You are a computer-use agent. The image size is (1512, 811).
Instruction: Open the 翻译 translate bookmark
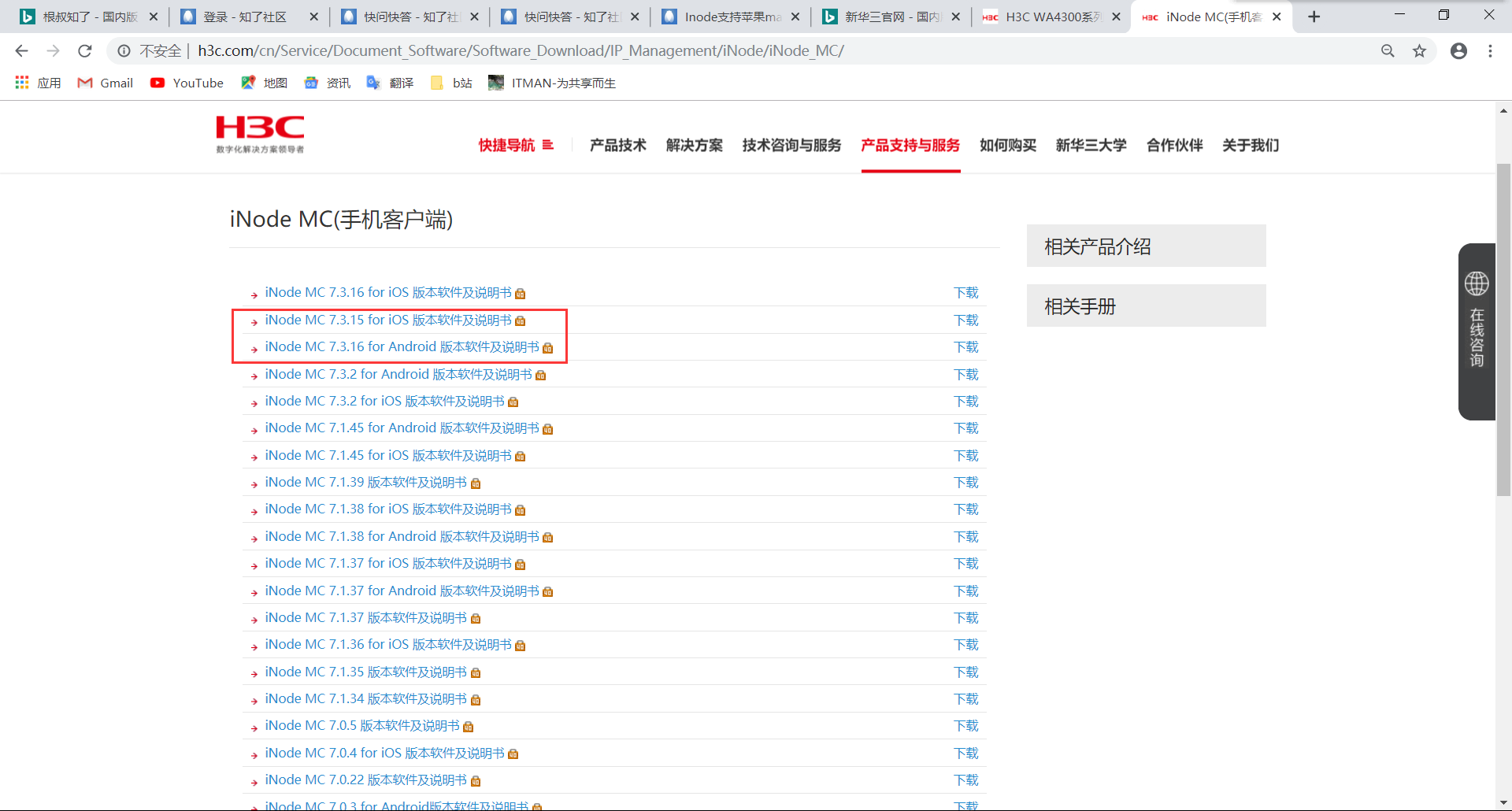pyautogui.click(x=391, y=83)
